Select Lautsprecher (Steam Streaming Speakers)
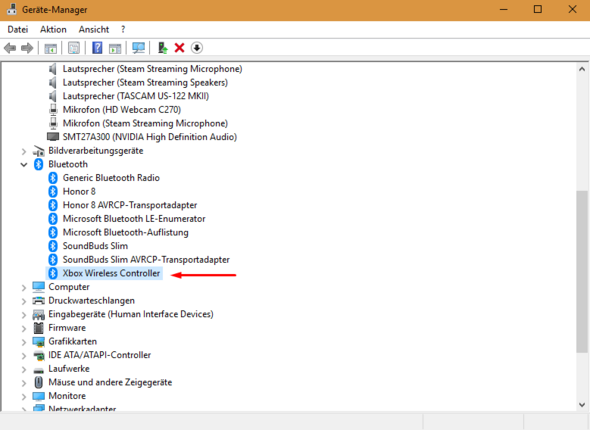The width and height of the screenshot is (590, 430). point(145,82)
